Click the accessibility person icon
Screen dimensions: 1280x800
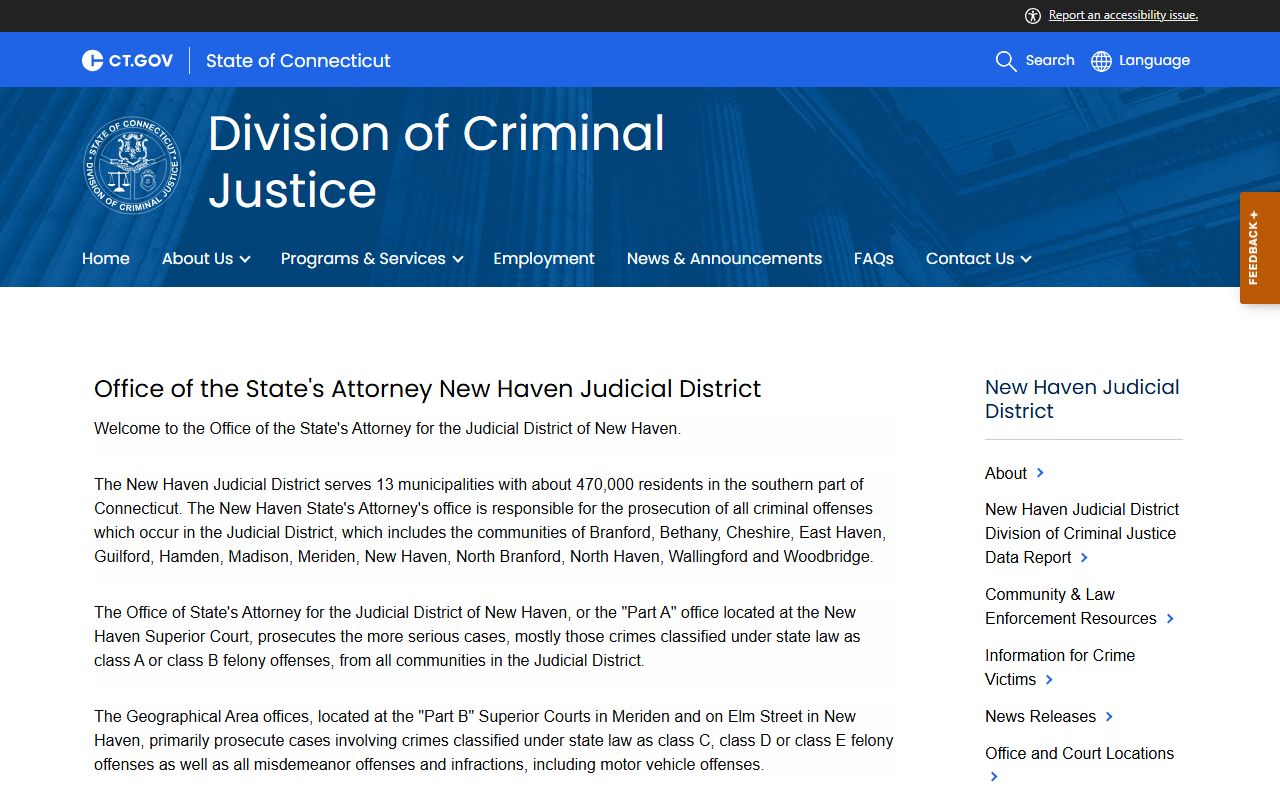(1033, 16)
